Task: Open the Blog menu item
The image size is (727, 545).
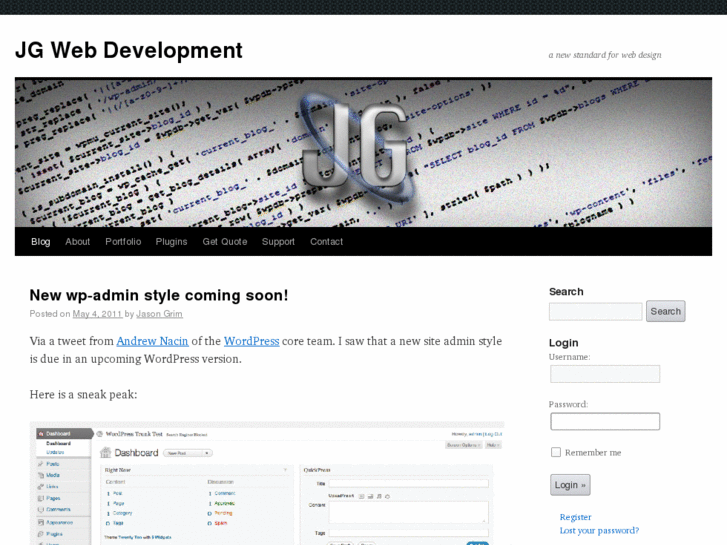Action: tap(40, 242)
